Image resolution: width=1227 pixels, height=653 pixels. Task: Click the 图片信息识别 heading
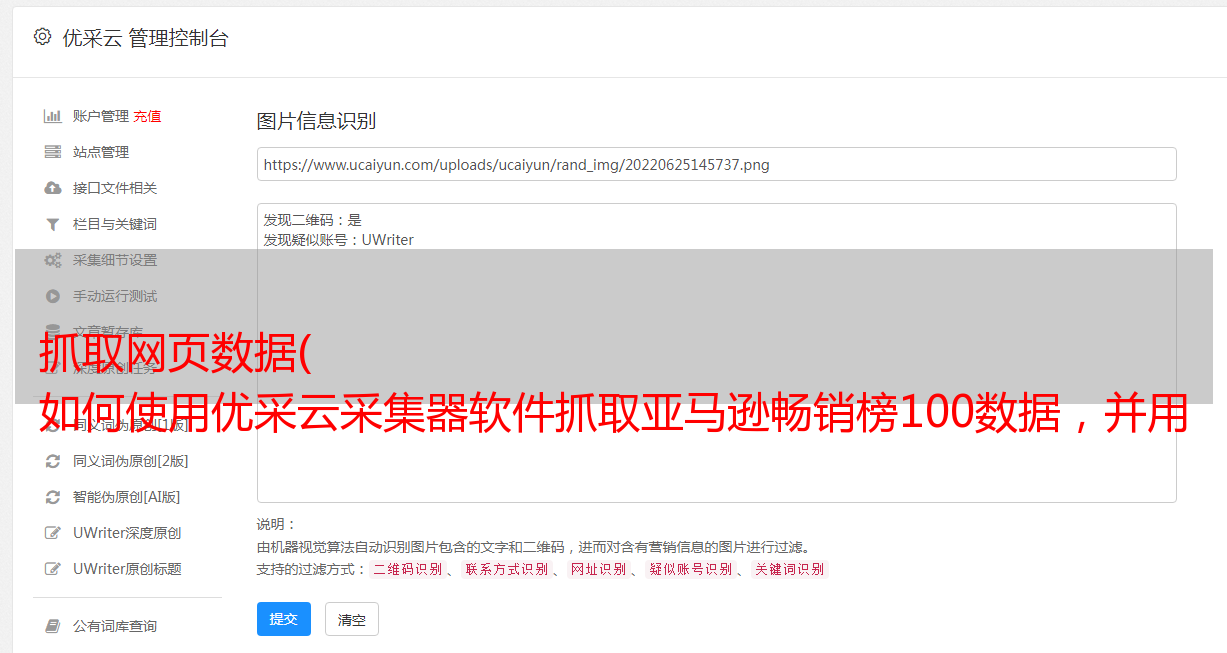[316, 121]
